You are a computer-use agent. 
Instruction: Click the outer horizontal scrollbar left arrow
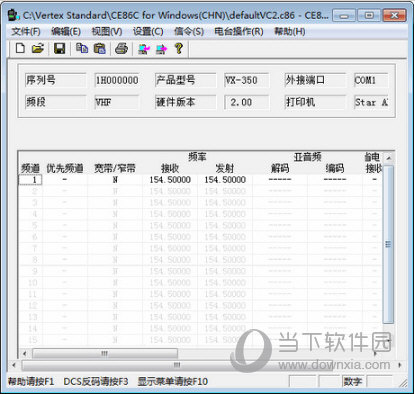tap(14, 365)
